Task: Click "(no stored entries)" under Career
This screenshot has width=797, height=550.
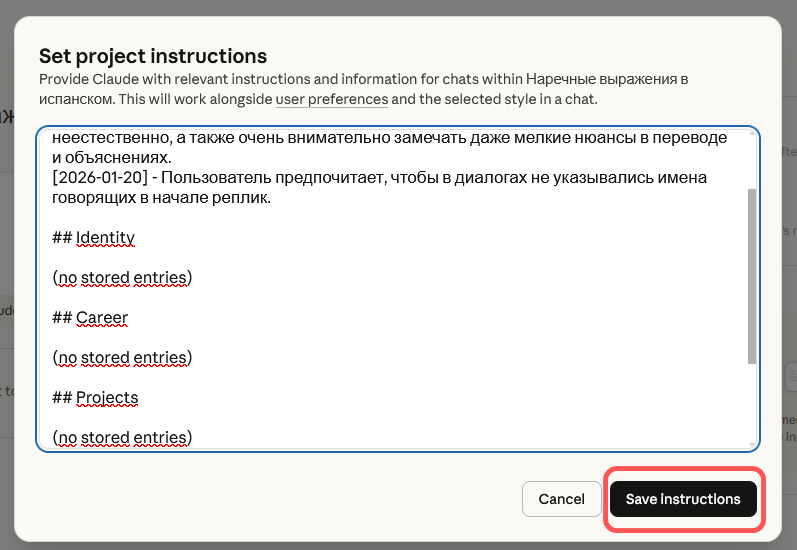Action: pos(122,358)
